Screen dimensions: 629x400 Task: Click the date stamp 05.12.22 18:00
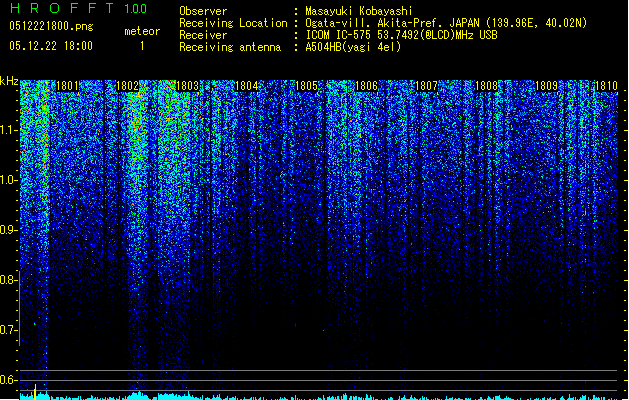[51, 46]
